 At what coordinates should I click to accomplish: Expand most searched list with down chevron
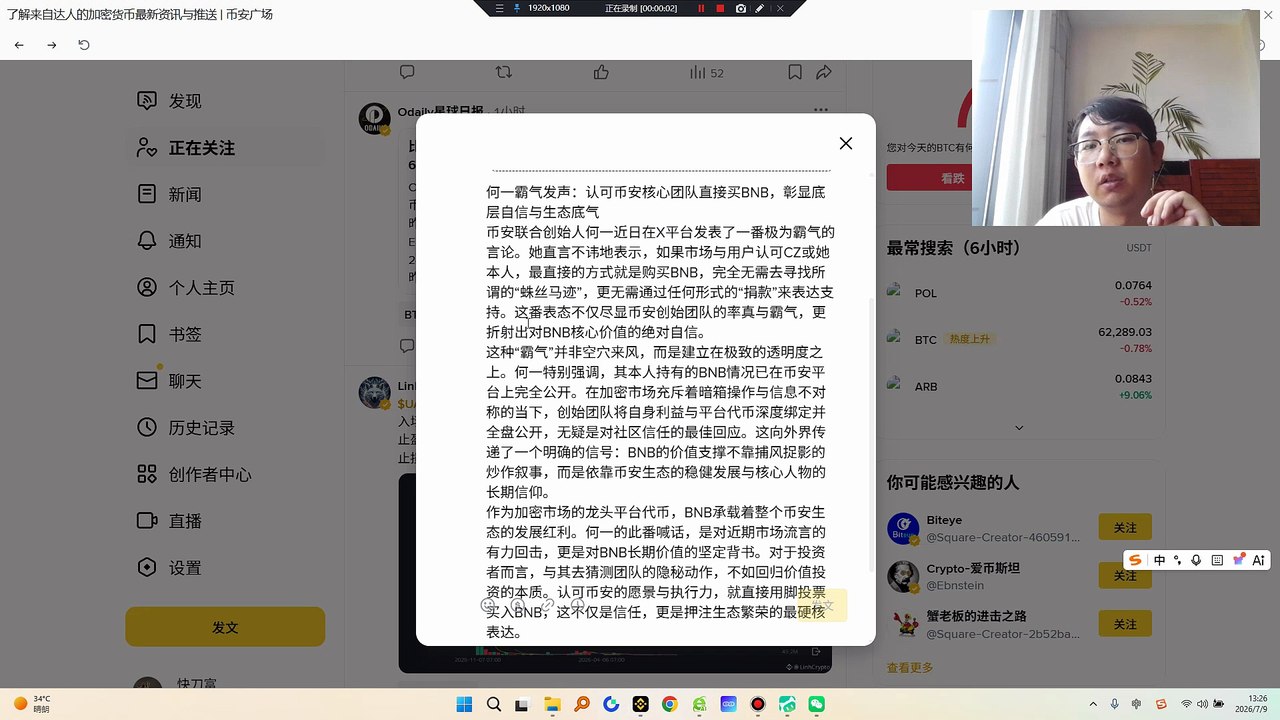coord(1019,427)
